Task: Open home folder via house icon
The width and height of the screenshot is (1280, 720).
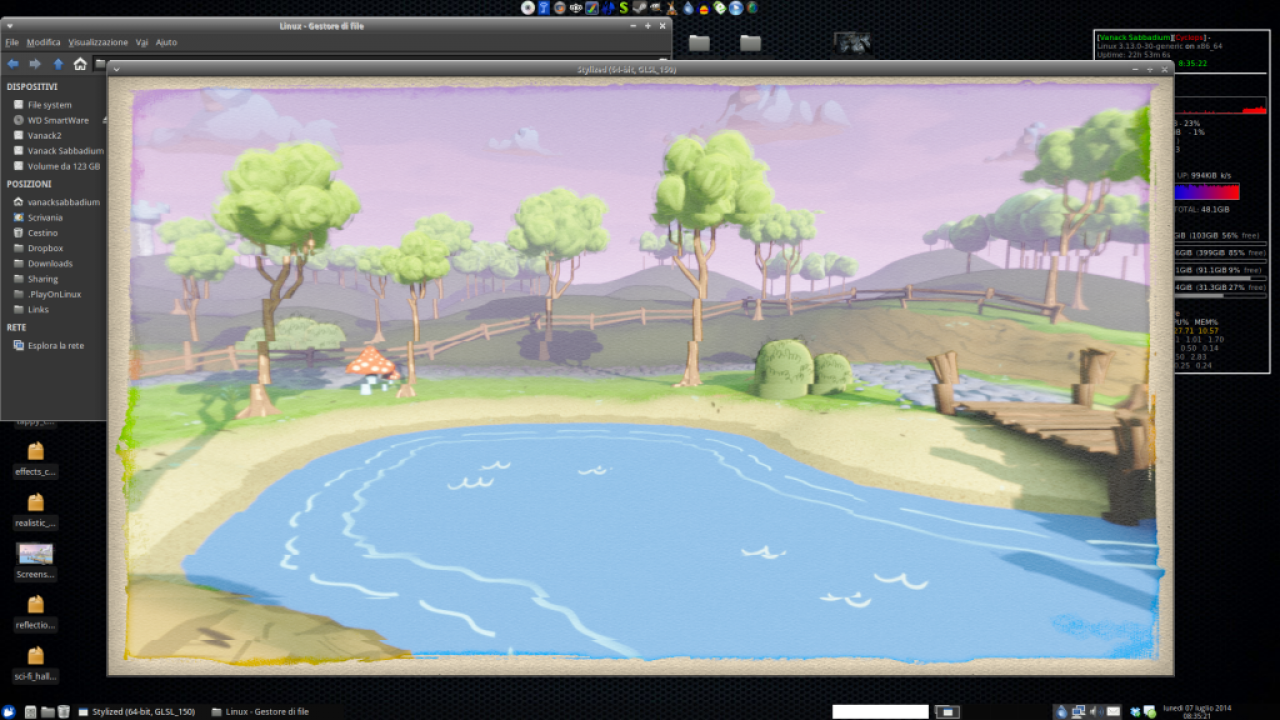Action: (x=80, y=64)
